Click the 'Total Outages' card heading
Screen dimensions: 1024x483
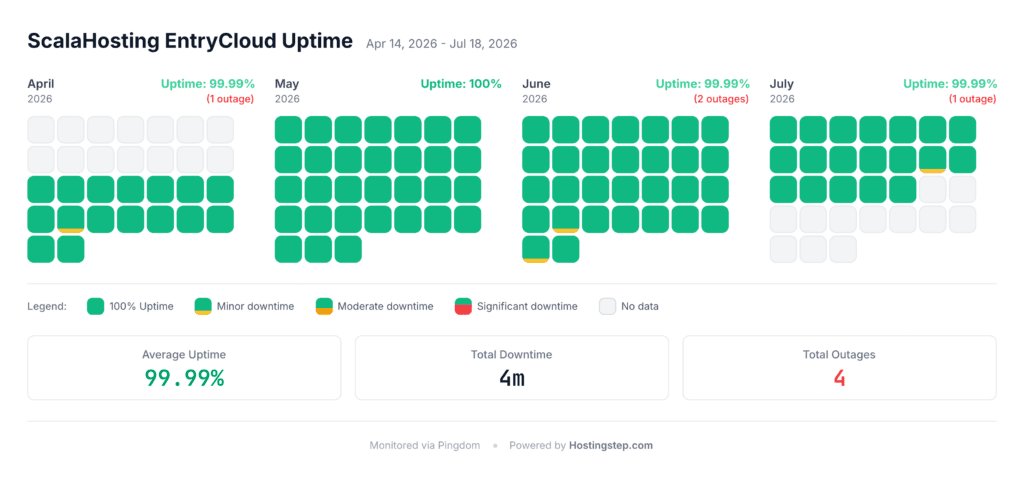coord(839,355)
